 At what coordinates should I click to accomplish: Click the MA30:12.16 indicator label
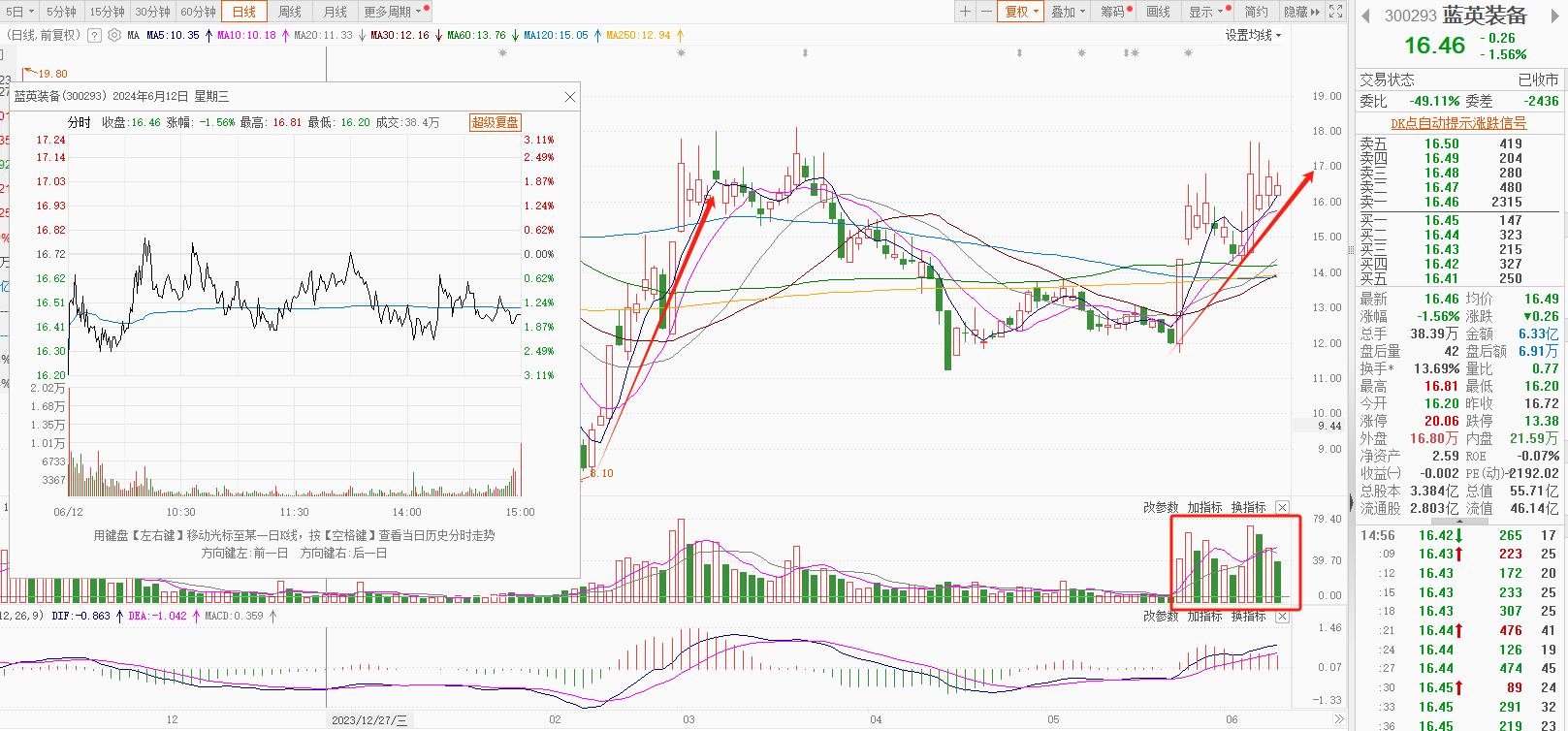(x=400, y=35)
